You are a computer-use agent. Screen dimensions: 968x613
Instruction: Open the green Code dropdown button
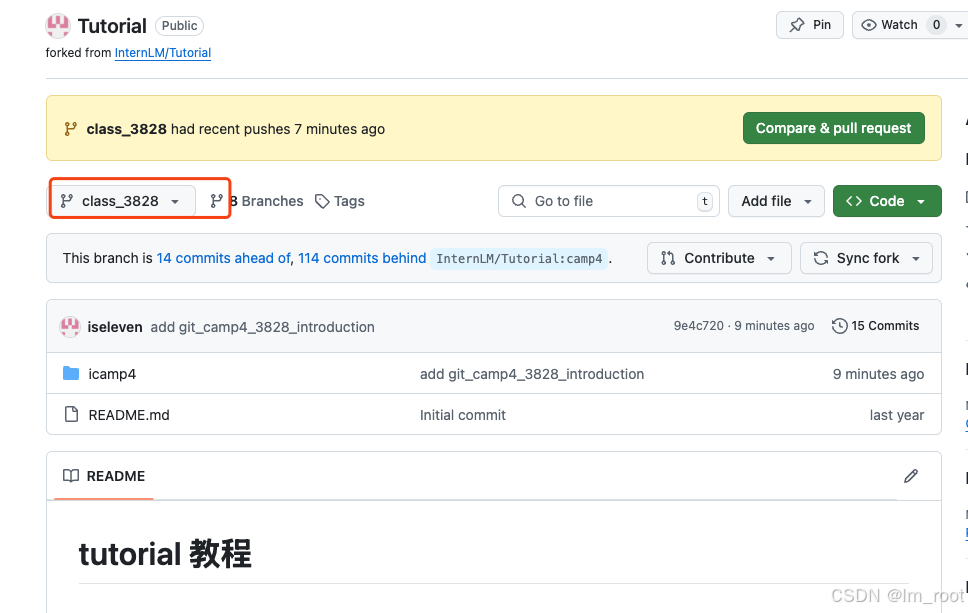pos(887,201)
